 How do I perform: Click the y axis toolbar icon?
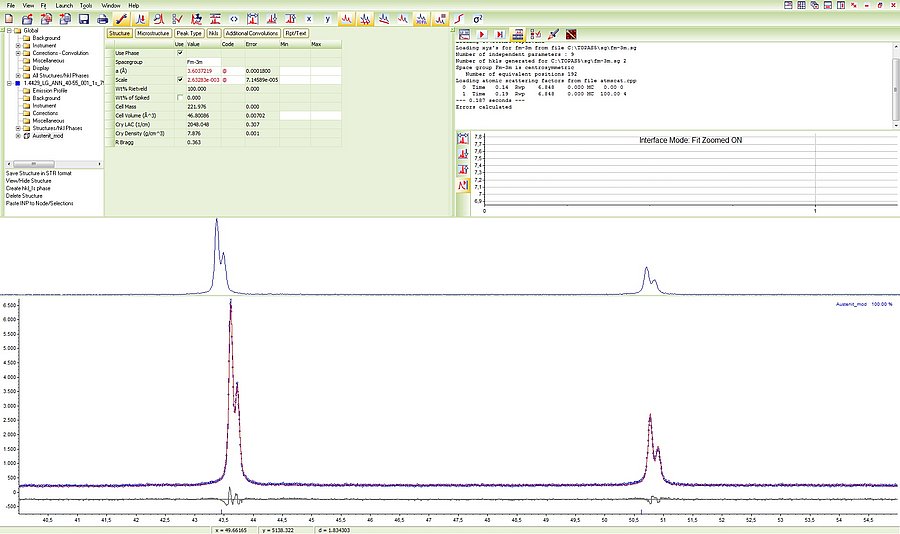click(326, 19)
